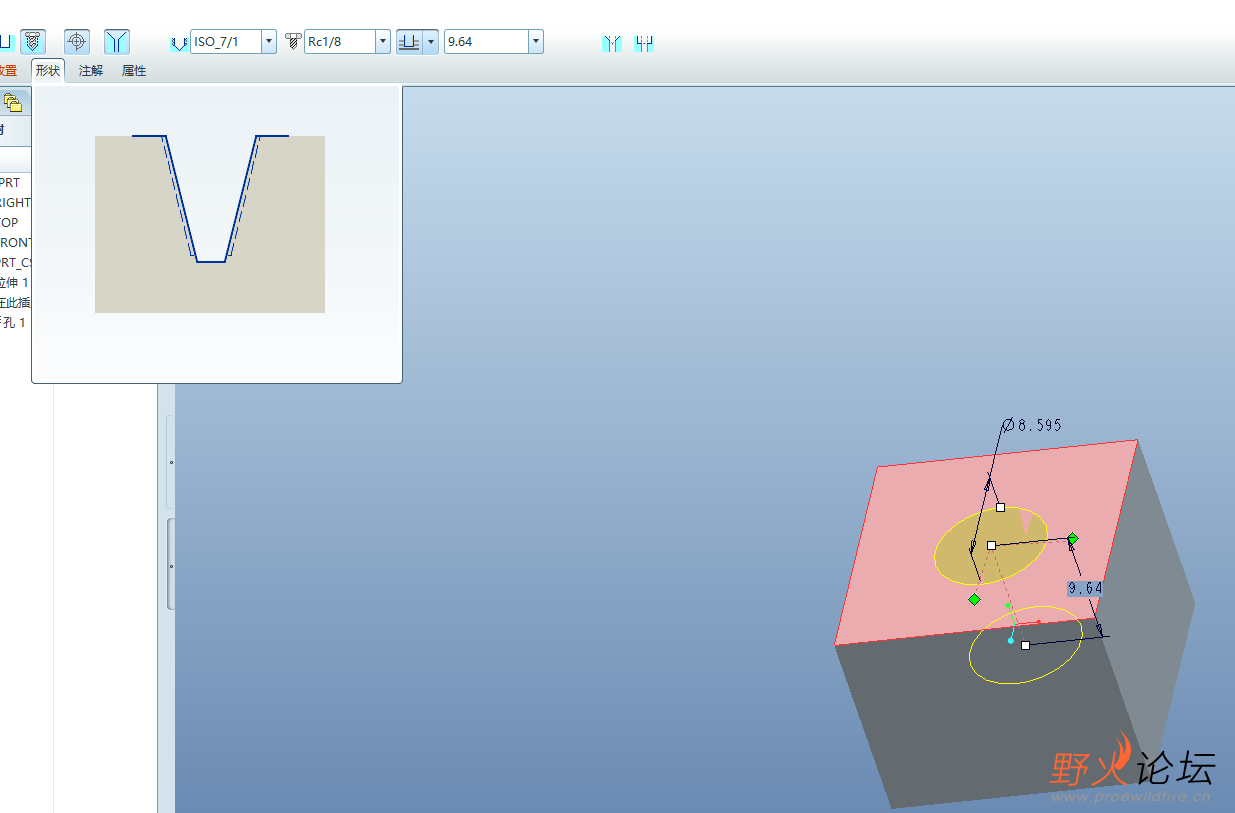
Task: Open the Rc1/8 screw size dropdown arrow
Action: click(x=383, y=42)
